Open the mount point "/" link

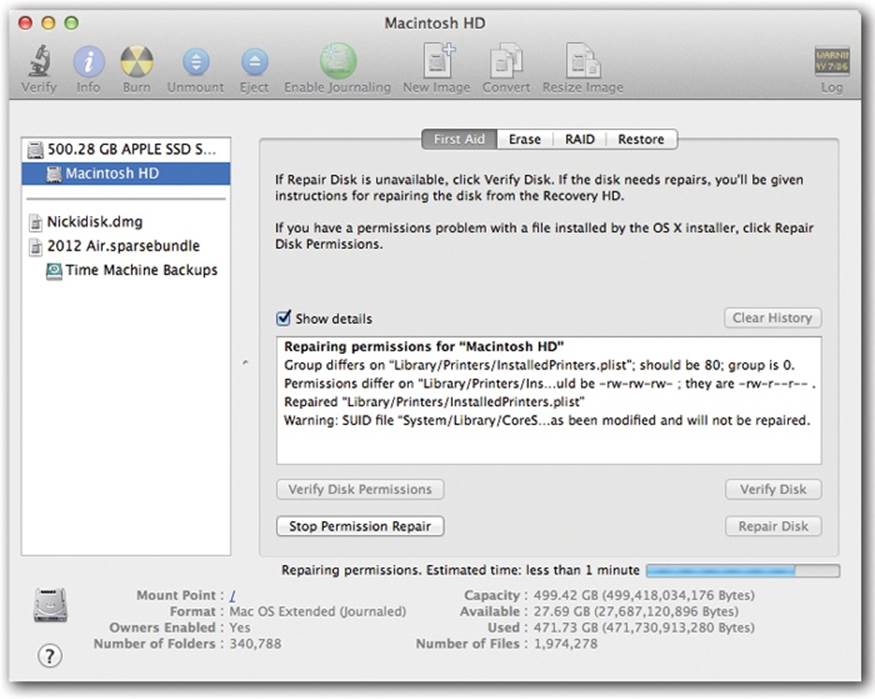(233, 596)
